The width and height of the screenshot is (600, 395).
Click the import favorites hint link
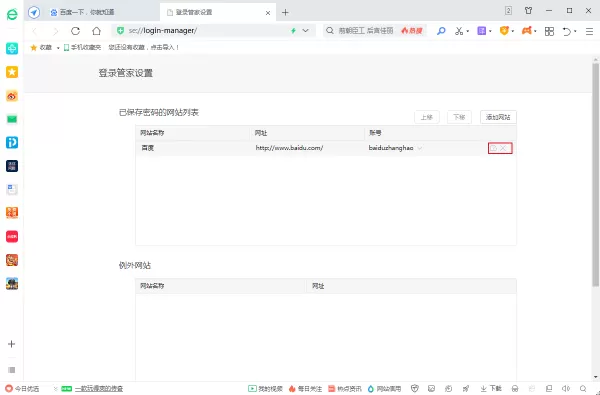[144, 47]
